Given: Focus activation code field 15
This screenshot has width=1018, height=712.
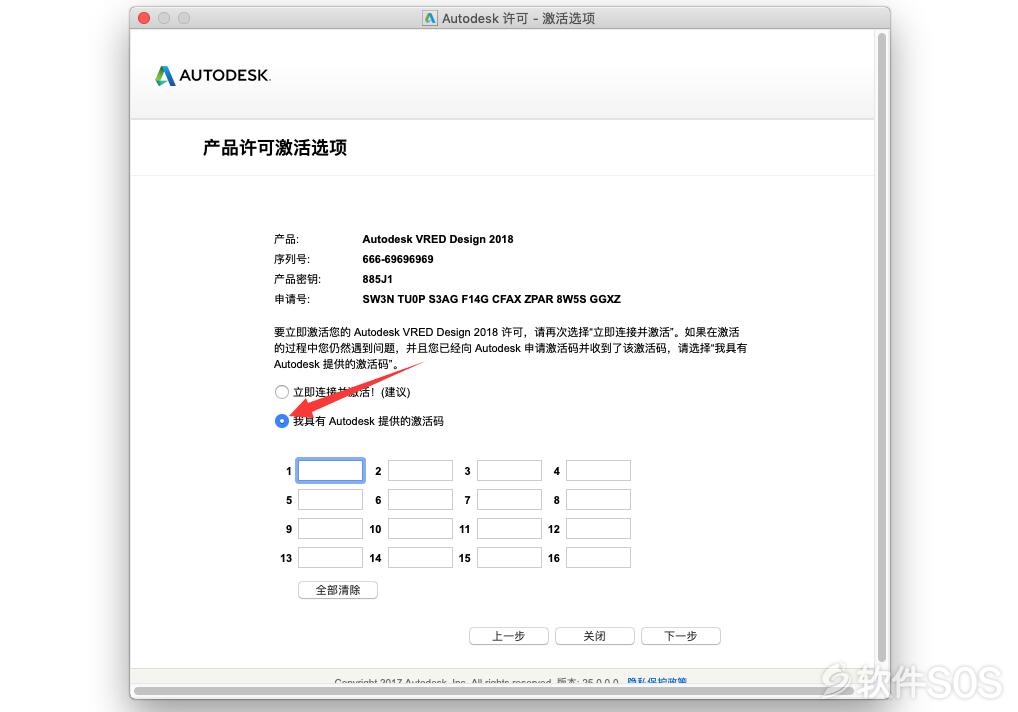Looking at the screenshot, I should (509, 558).
